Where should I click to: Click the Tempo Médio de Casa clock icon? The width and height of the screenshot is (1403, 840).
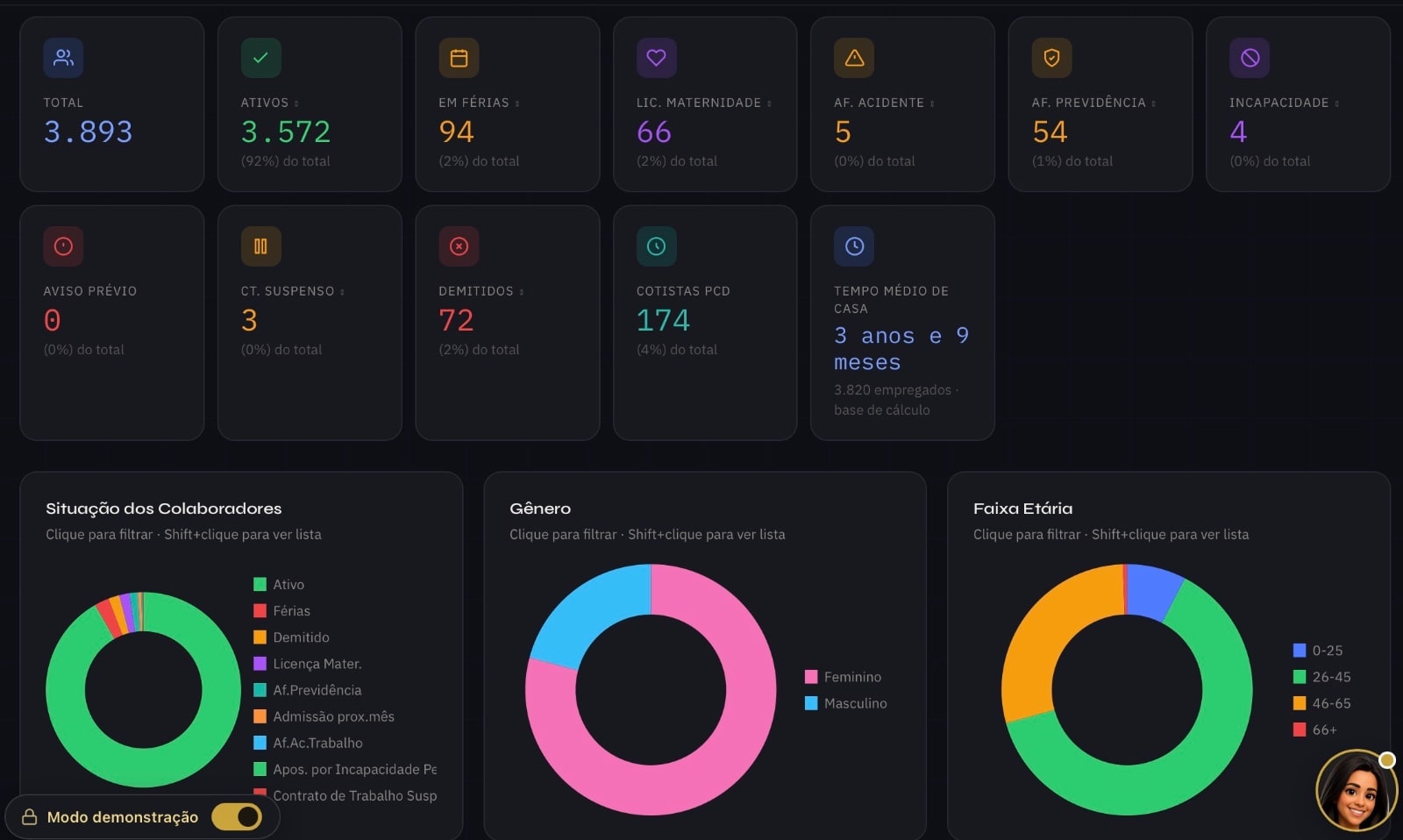(854, 246)
